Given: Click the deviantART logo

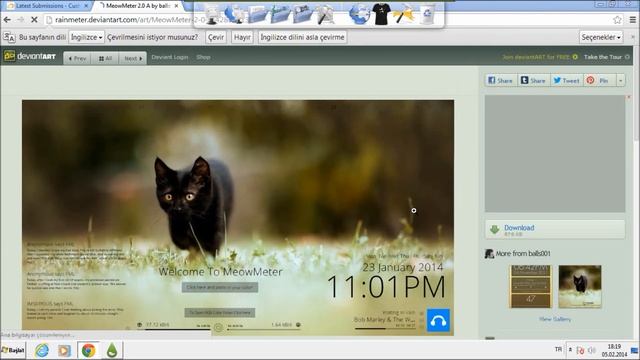Looking at the screenshot, I should 30,56.
